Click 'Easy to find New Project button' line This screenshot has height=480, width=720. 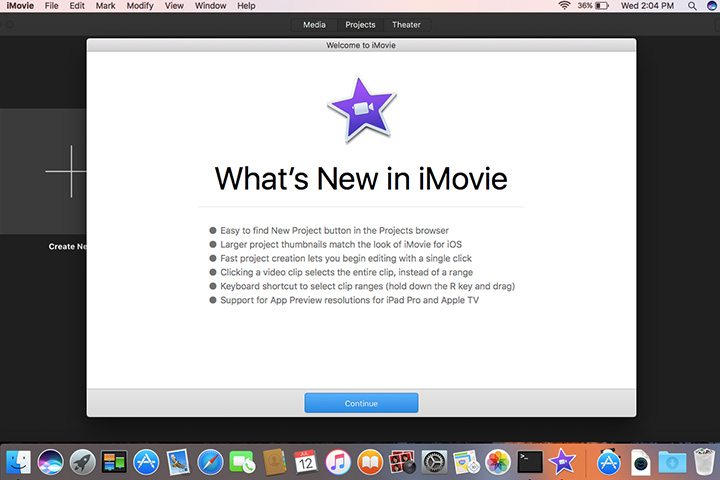click(x=334, y=230)
